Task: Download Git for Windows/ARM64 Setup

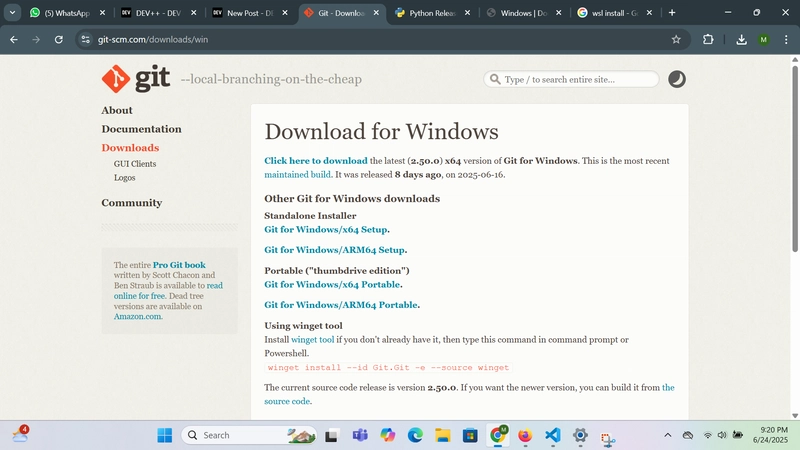Action: point(334,250)
